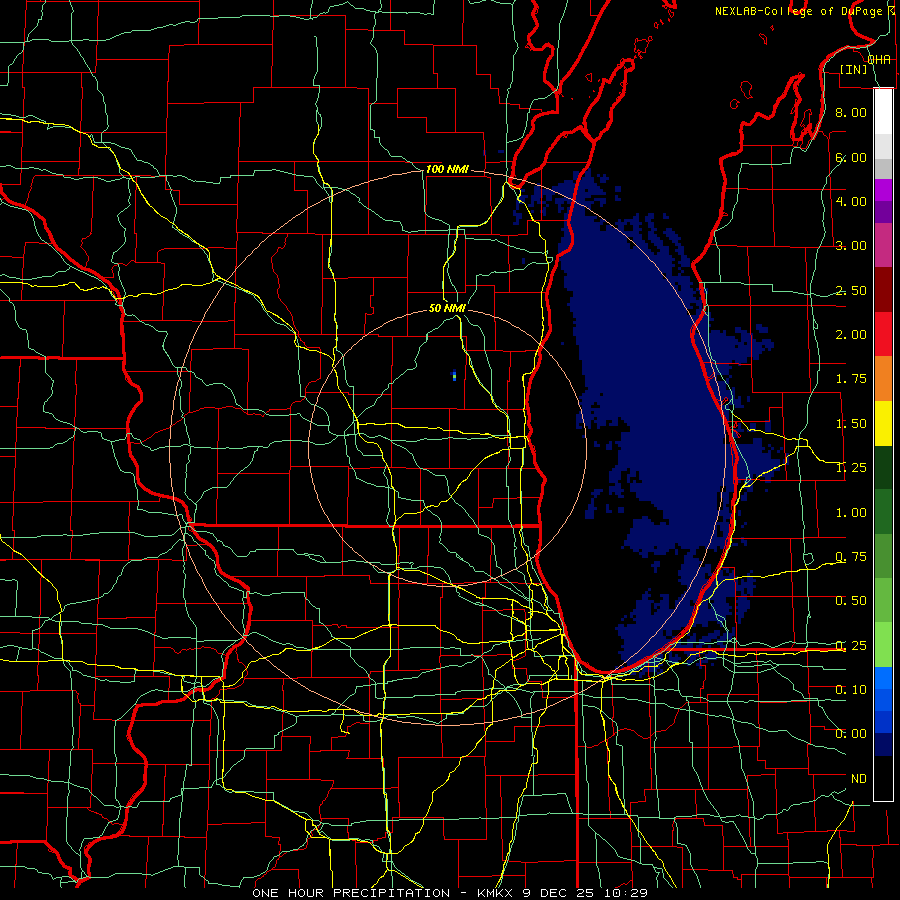Click the 'KMKX 9 DEC 25 10:29' timestamp

(562, 893)
